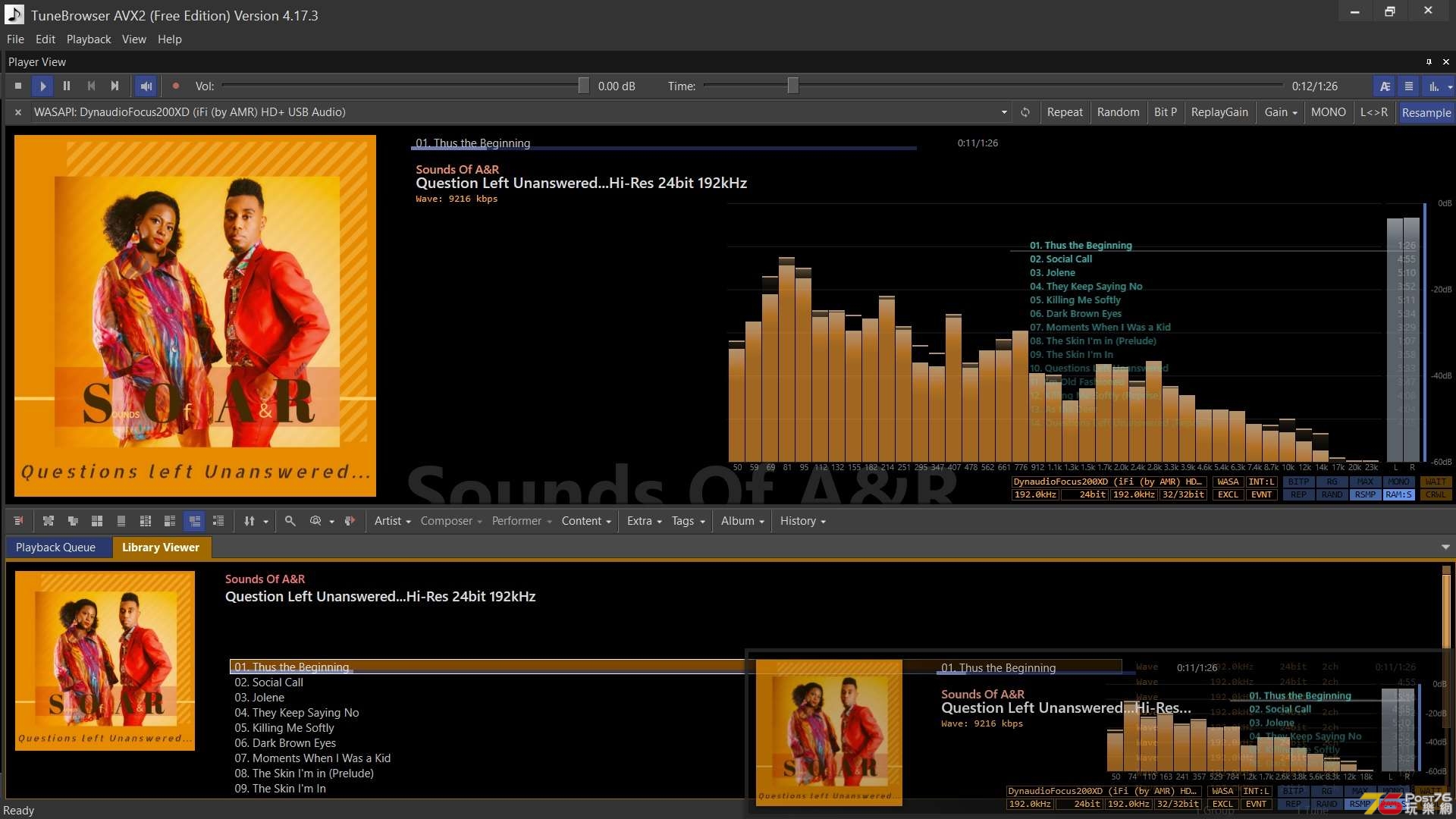This screenshot has height=819, width=1456.
Task: Toggle the track list display icon
Action: (1409, 86)
